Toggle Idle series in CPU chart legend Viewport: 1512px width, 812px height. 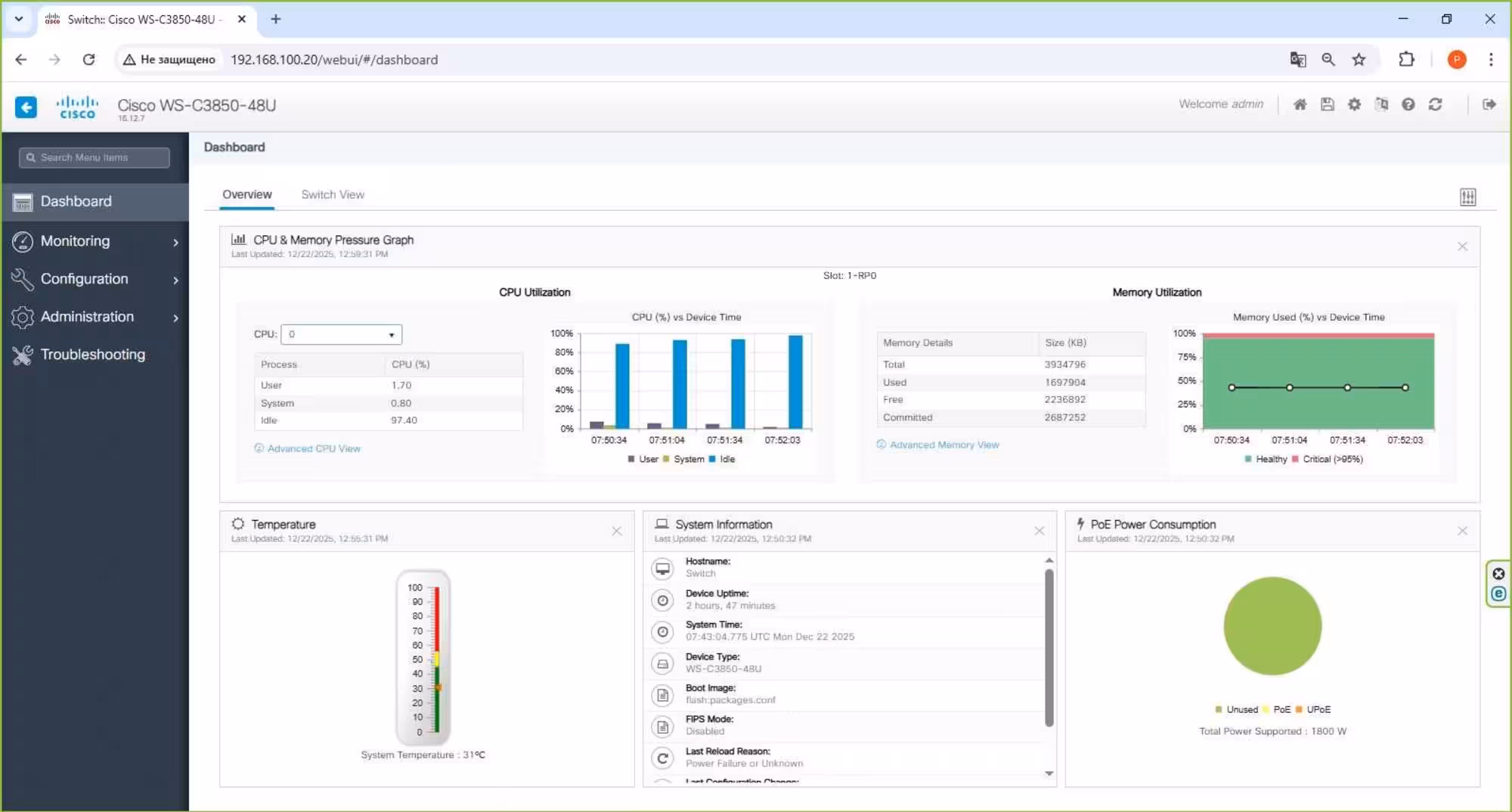click(721, 459)
